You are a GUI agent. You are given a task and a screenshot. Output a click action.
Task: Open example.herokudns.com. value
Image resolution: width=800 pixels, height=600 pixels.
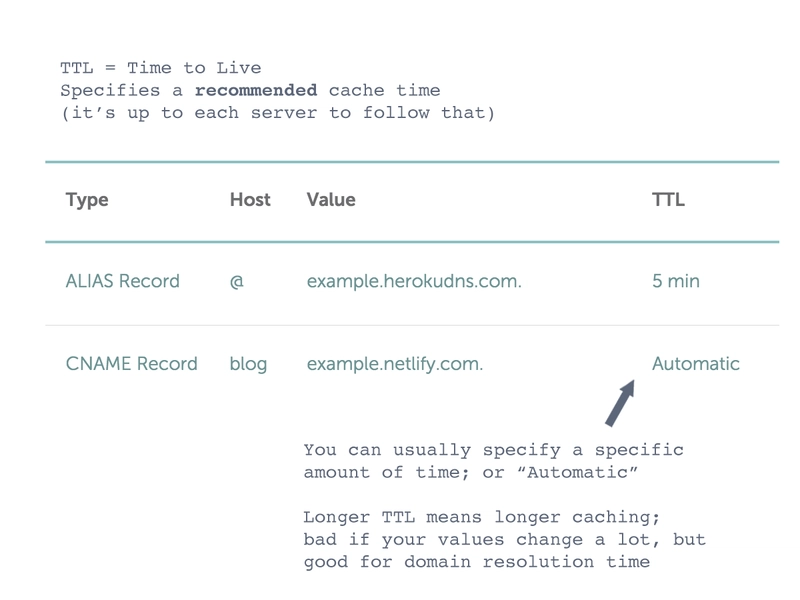pos(414,281)
